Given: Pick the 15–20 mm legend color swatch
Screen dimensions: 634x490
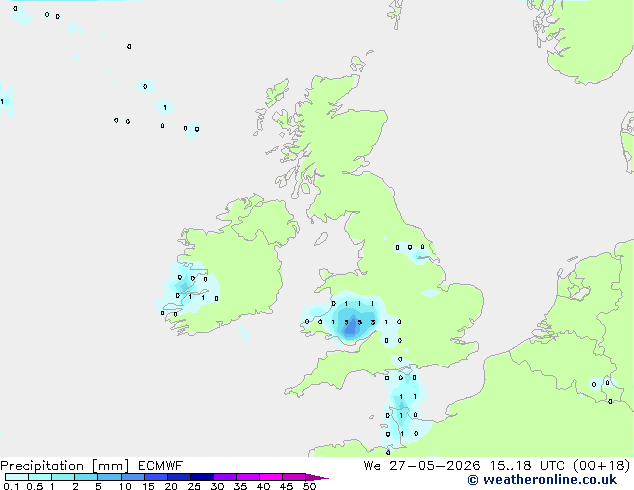Looking at the screenshot, I should [155, 477].
